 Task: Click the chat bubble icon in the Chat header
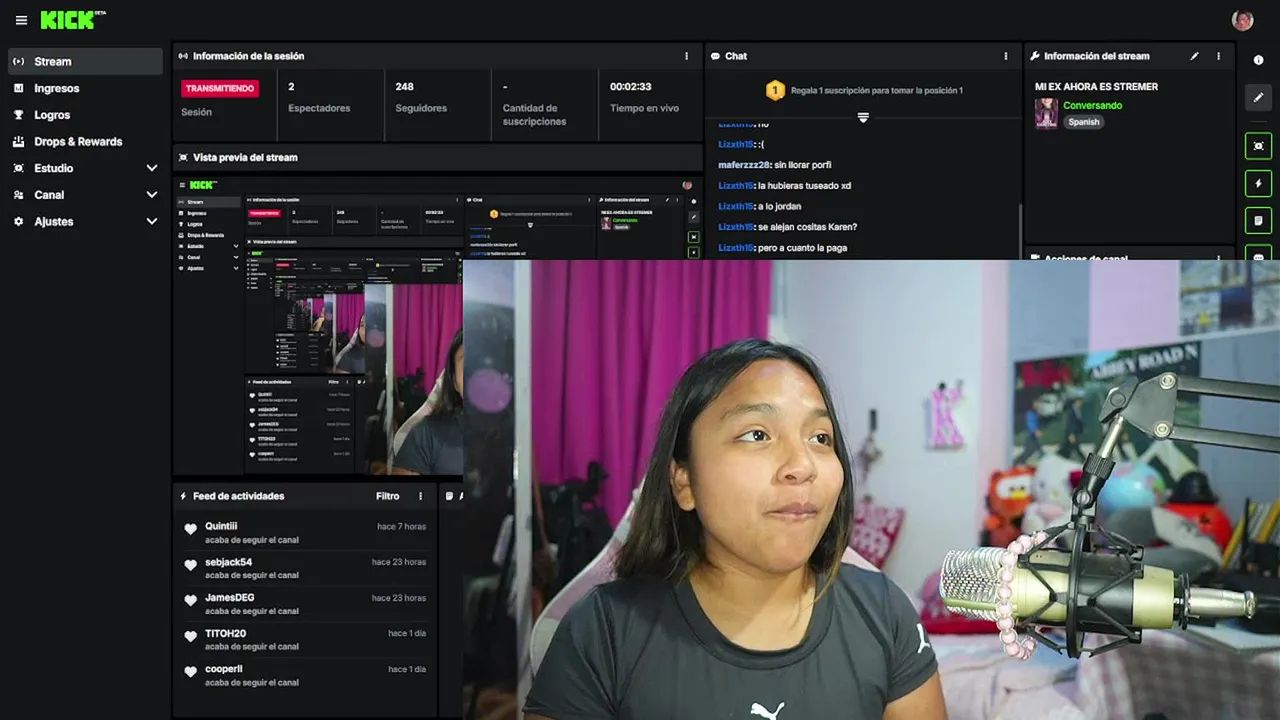point(715,56)
